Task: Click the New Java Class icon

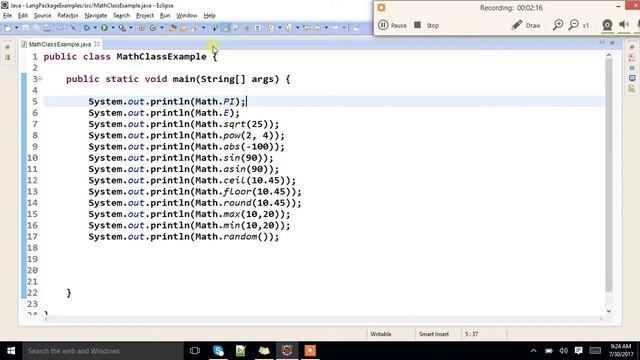Action: [153, 28]
